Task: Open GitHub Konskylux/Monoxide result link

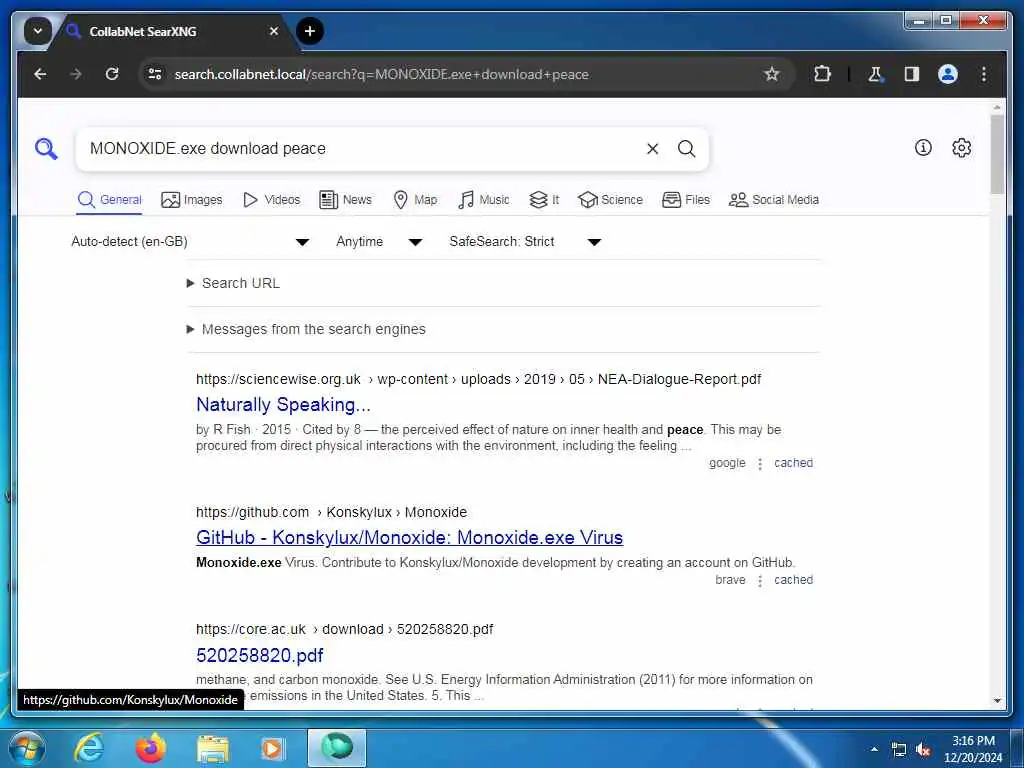Action: (409, 537)
